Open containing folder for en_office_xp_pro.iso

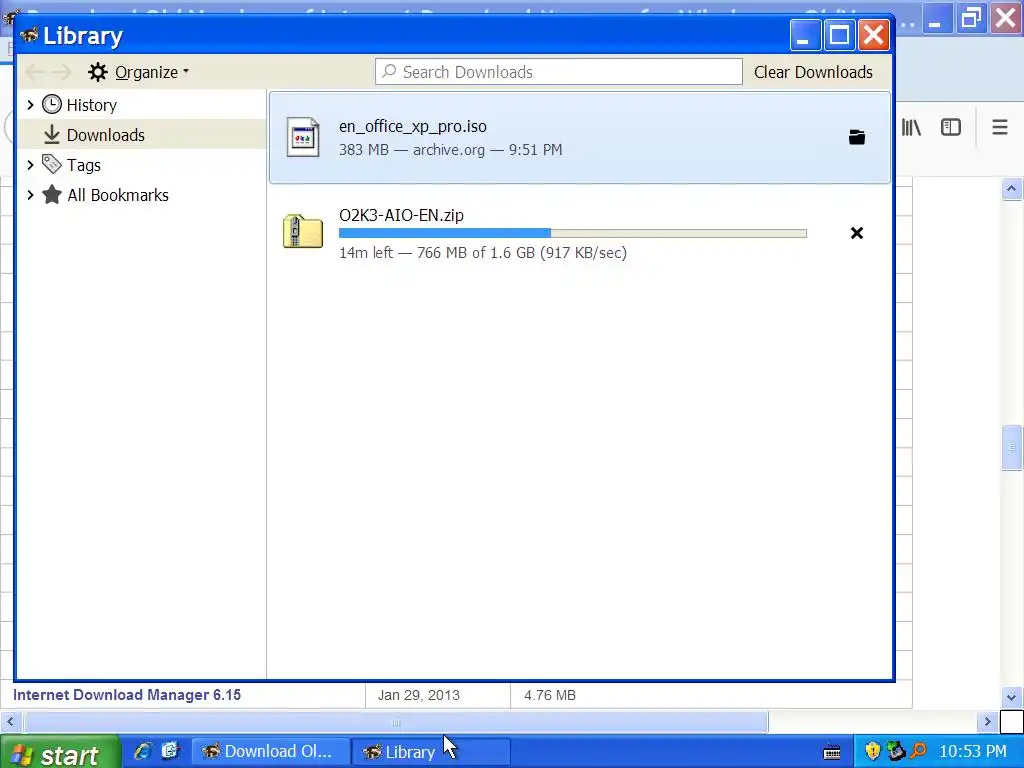tap(856, 137)
